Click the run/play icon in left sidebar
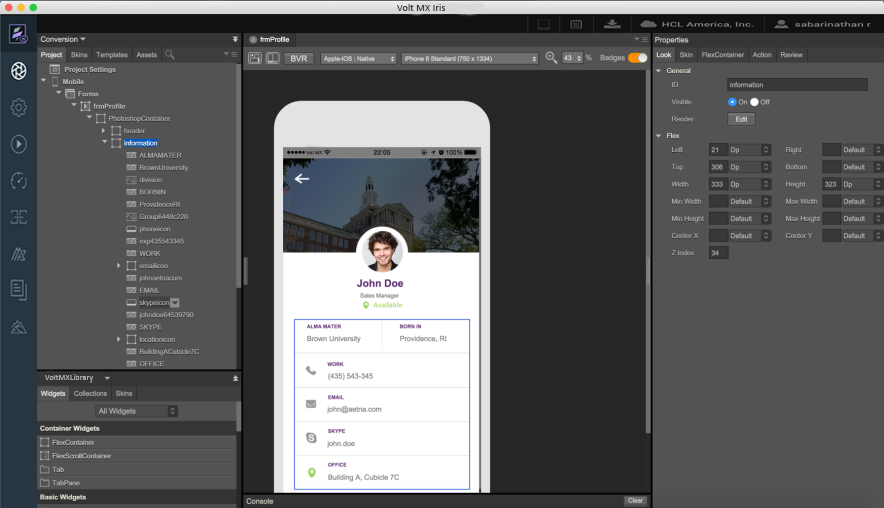Viewport: 884px width, 508px height. (18, 144)
